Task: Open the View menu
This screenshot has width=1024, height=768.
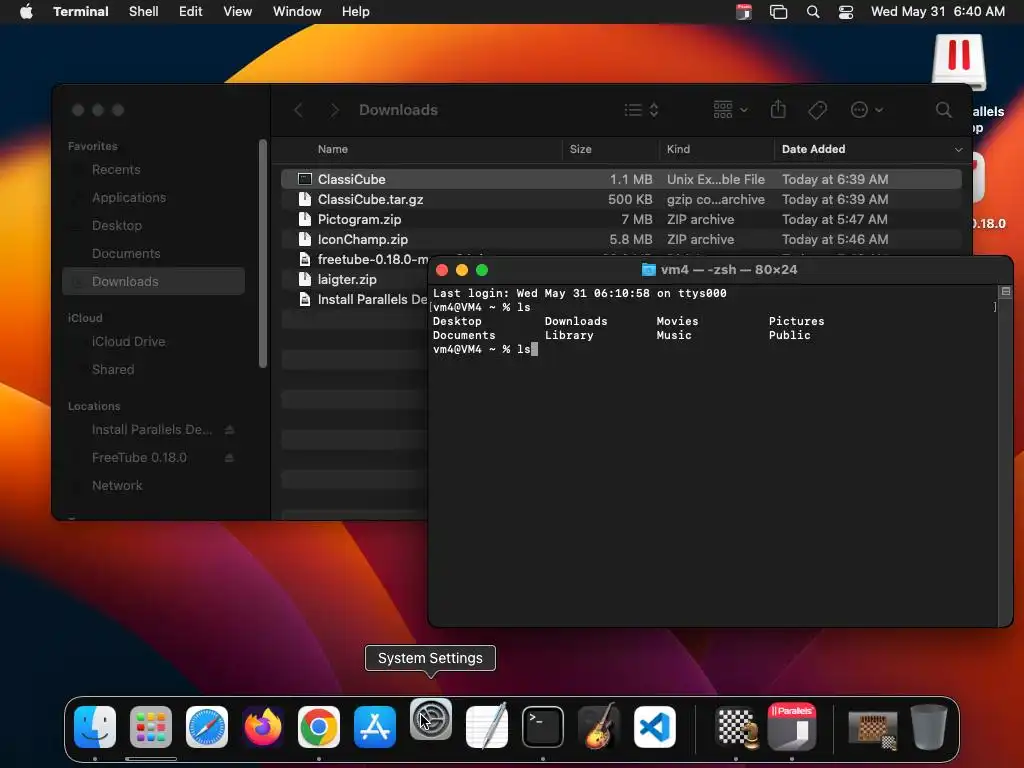Action: [x=238, y=12]
